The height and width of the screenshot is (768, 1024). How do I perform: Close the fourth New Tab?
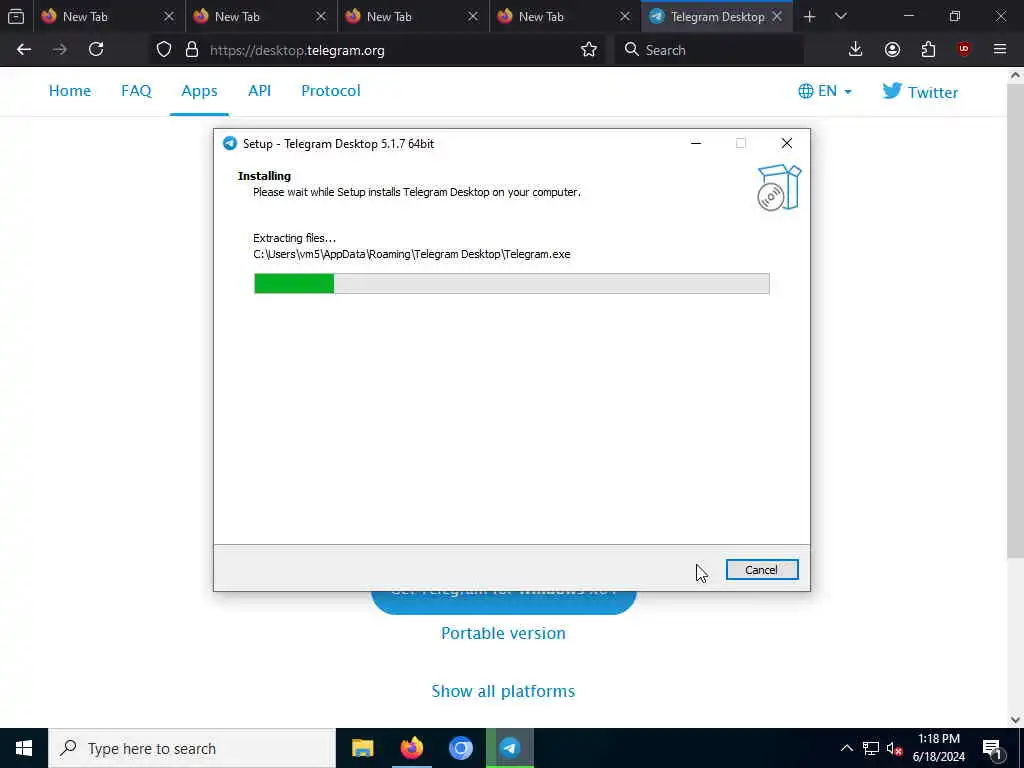(625, 17)
